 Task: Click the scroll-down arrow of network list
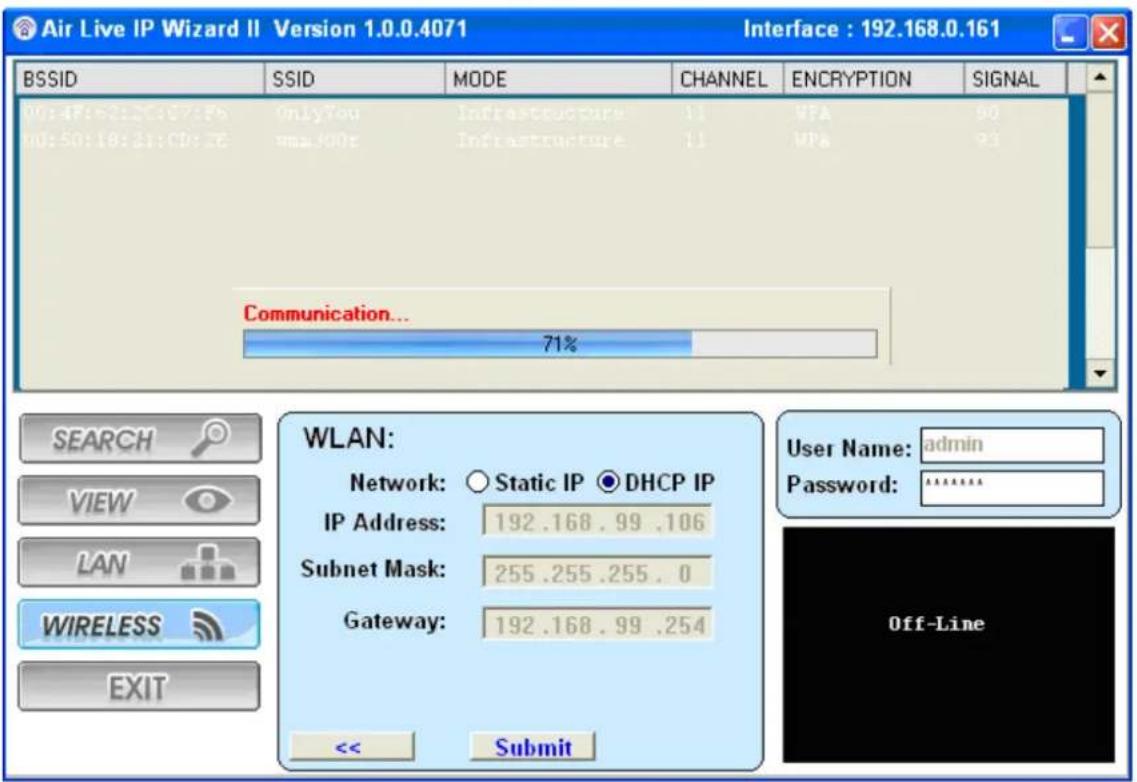click(x=1100, y=374)
